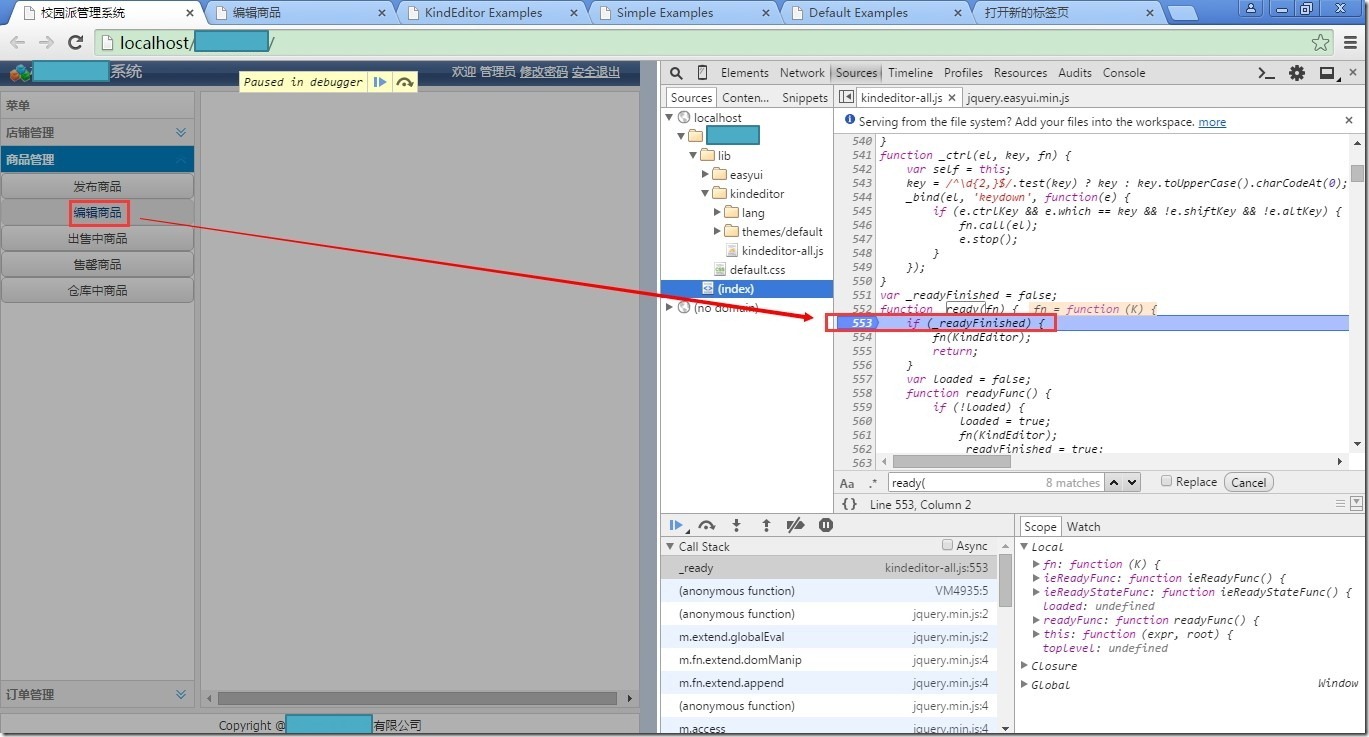Toggle device mode phone icon

(x=702, y=73)
